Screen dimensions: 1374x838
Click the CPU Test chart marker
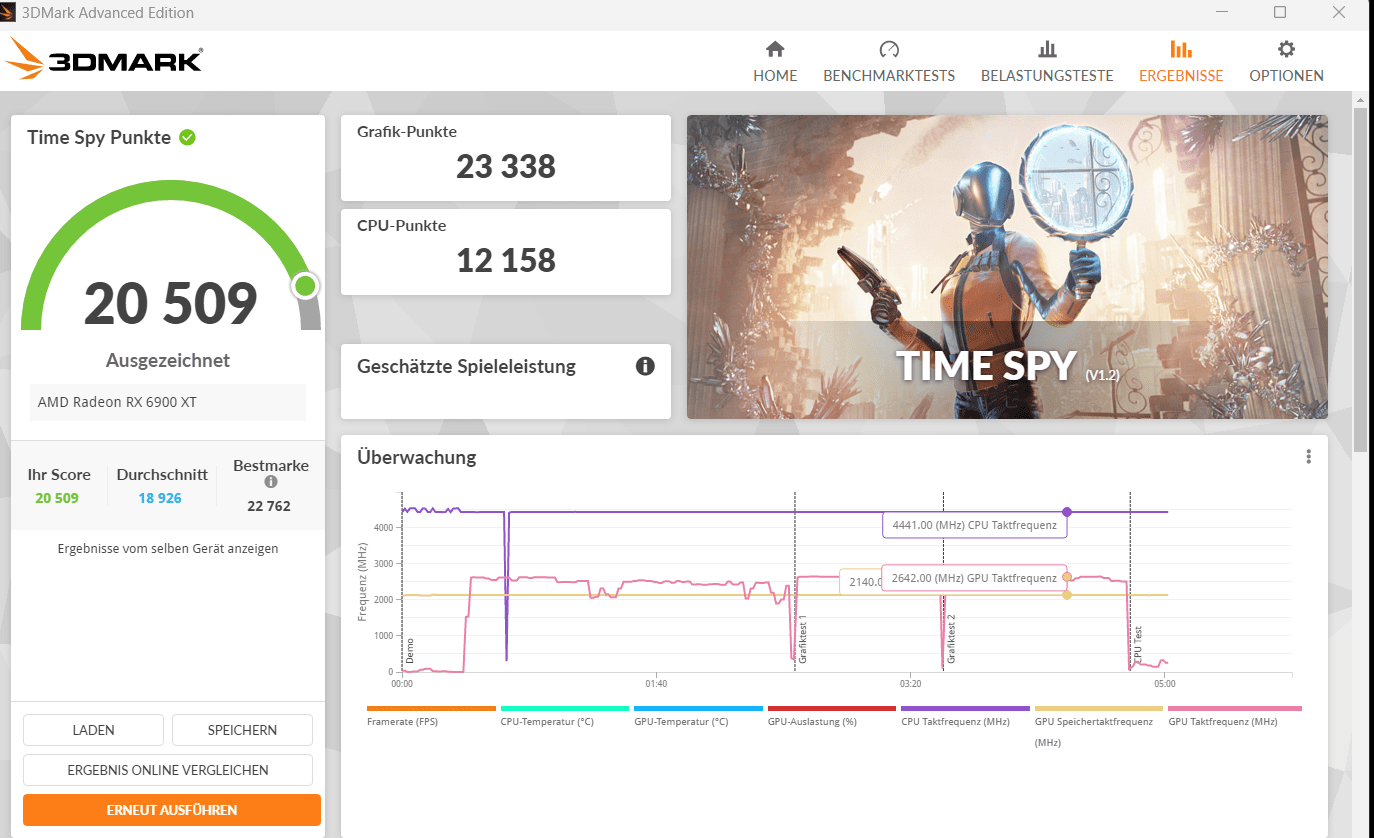[x=1137, y=647]
